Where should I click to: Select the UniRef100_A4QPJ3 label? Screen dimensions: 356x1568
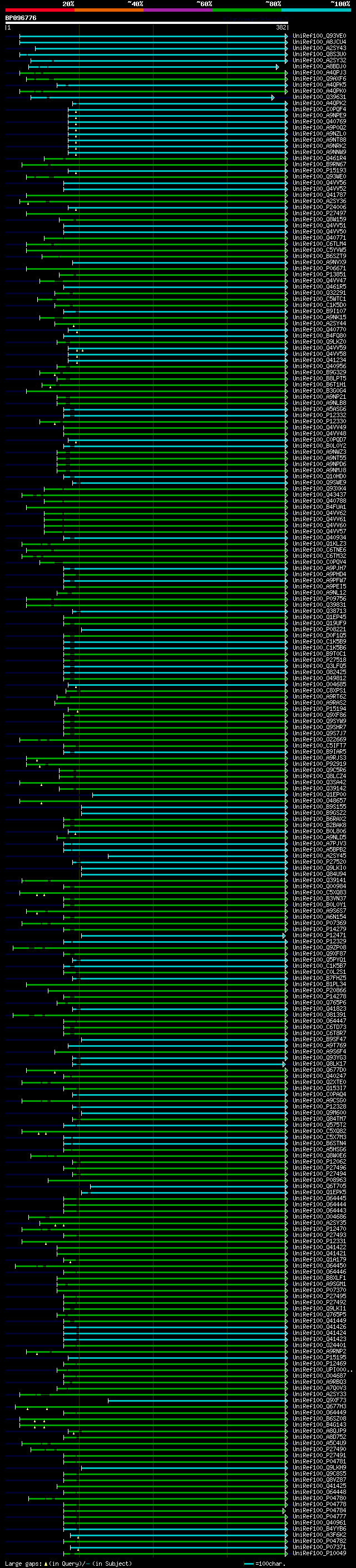pos(319,72)
